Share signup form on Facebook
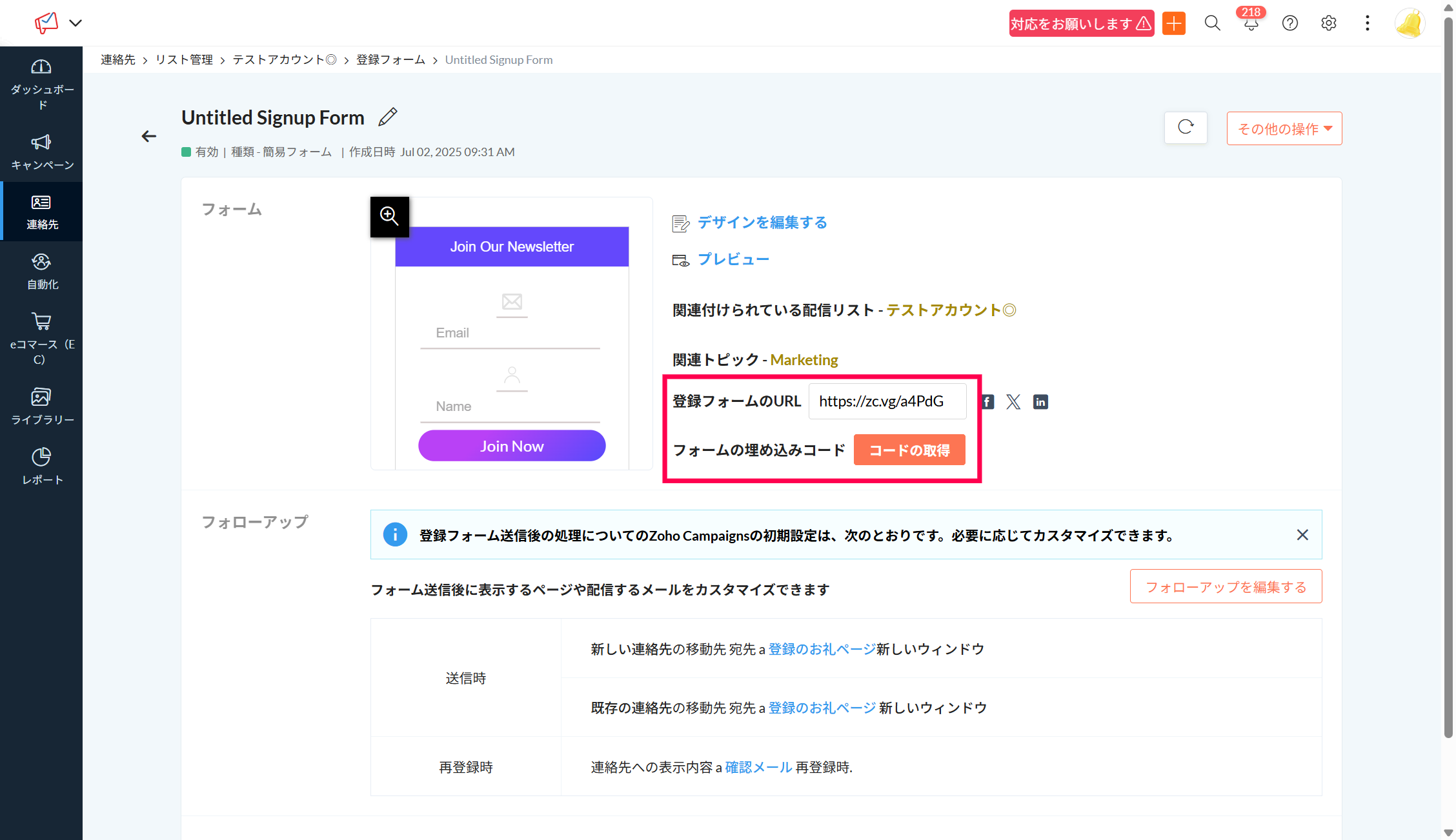Screen dimensions: 1456x840 (988, 402)
